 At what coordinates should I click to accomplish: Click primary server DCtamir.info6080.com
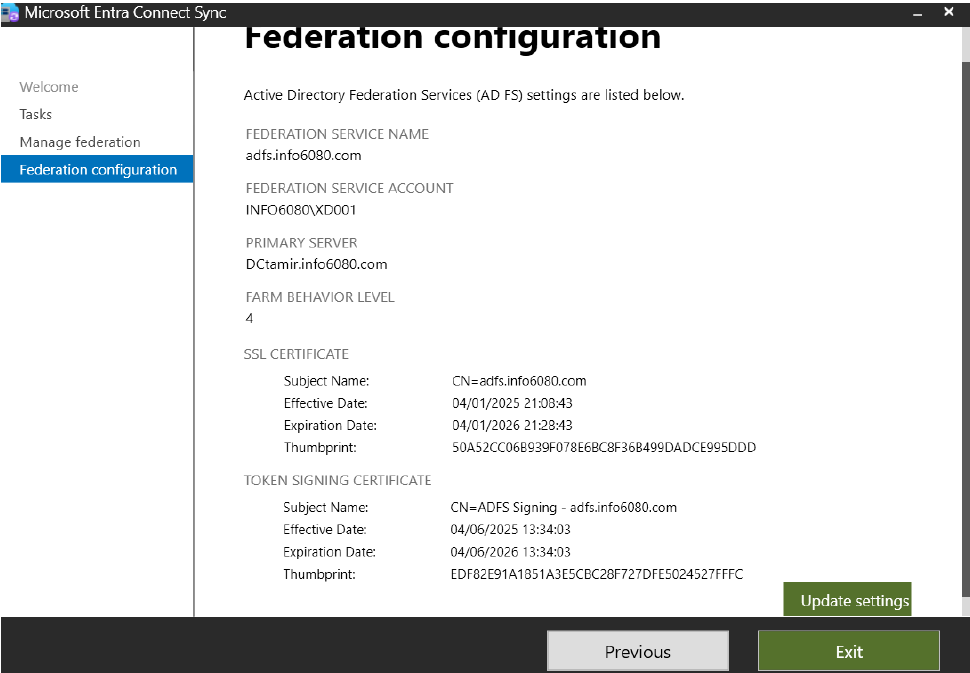click(x=316, y=264)
